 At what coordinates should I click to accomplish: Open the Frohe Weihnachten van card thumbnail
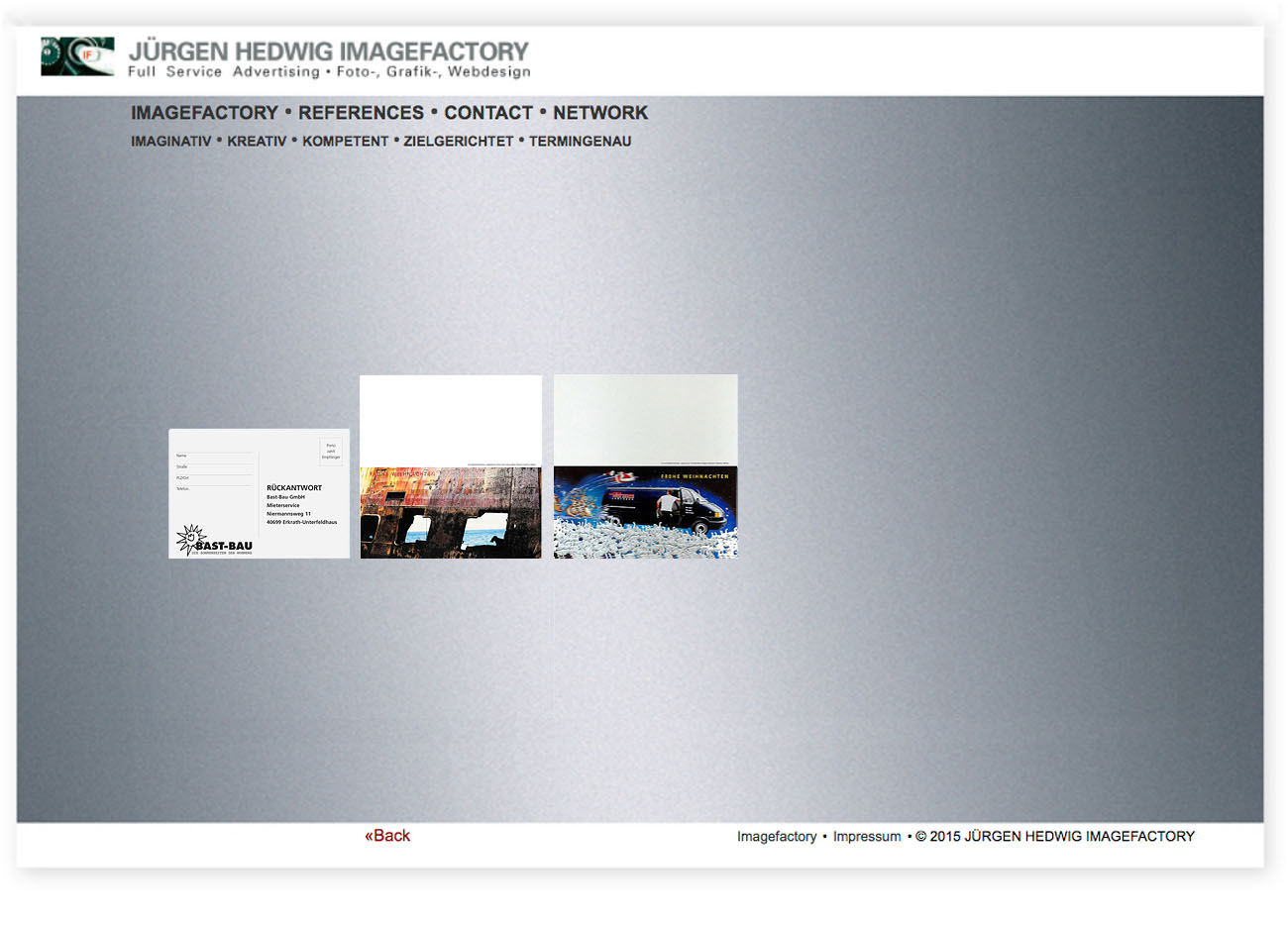pos(645,467)
